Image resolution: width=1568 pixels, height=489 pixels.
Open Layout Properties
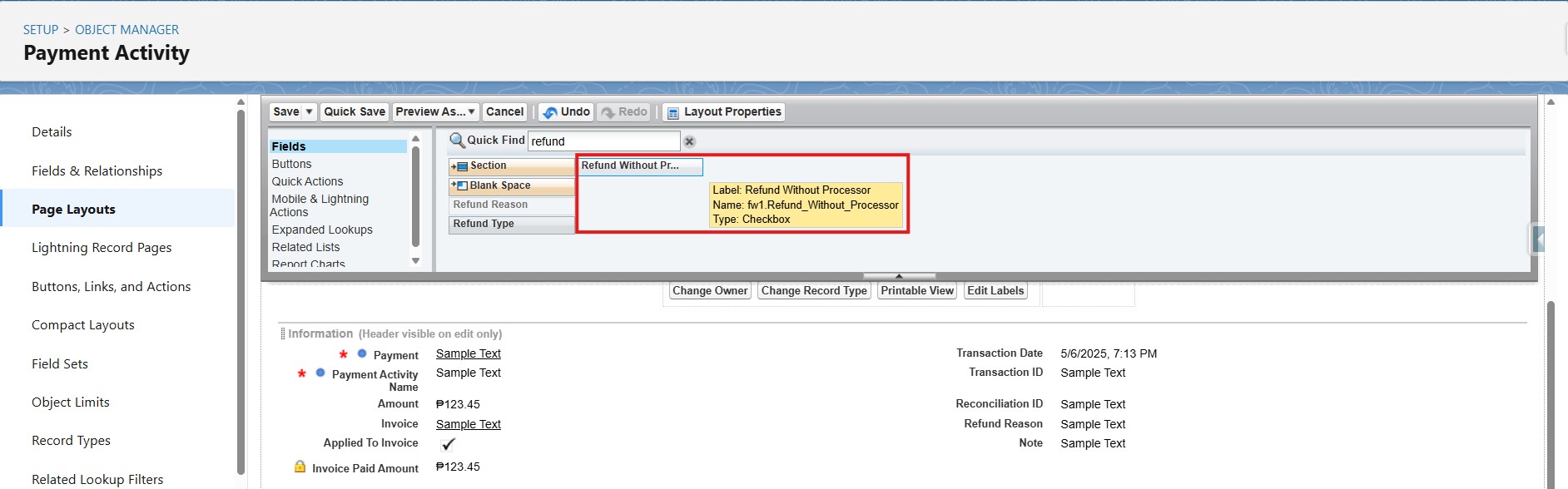(x=723, y=111)
